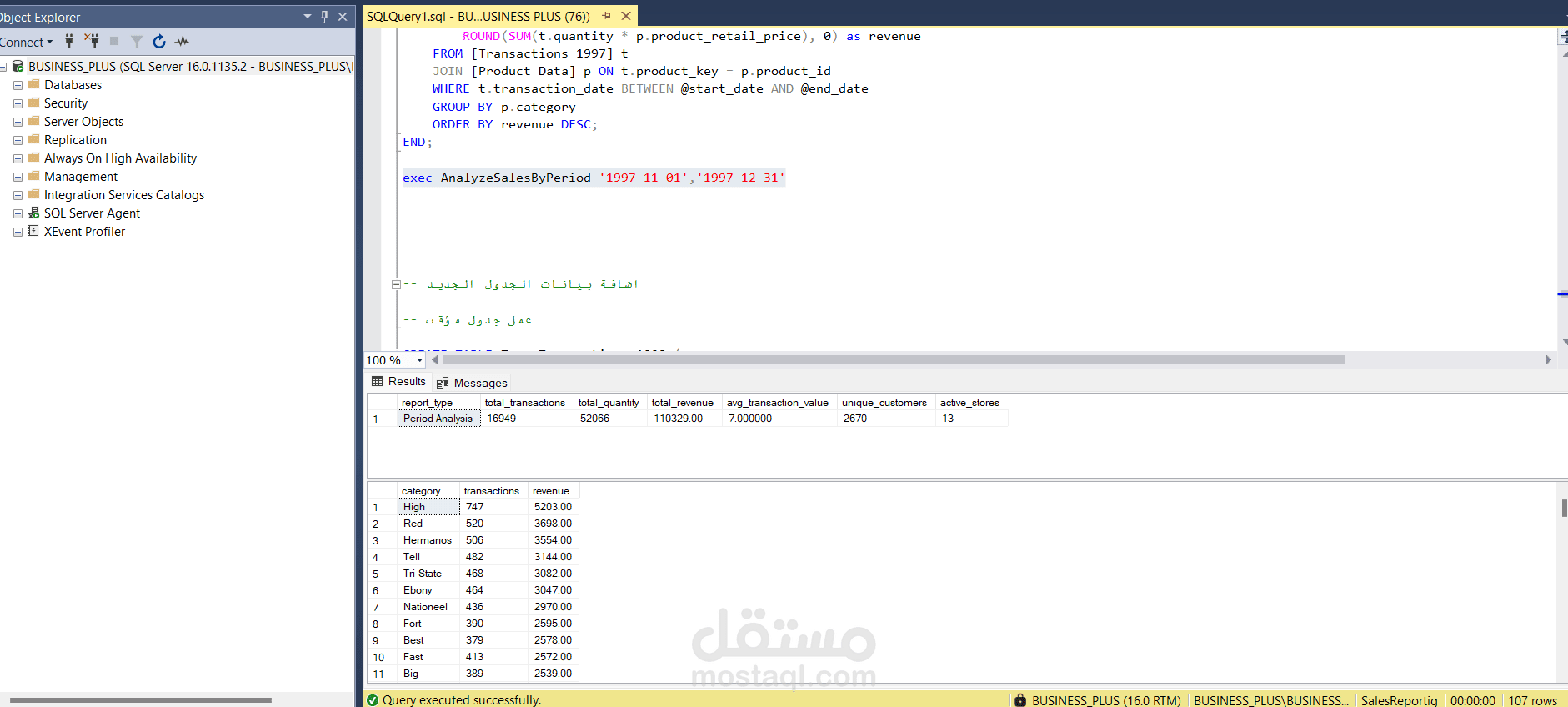Toggle the pin on the SQLQuery1.sql tab
Screen dimensions: 1568x707
point(606,16)
